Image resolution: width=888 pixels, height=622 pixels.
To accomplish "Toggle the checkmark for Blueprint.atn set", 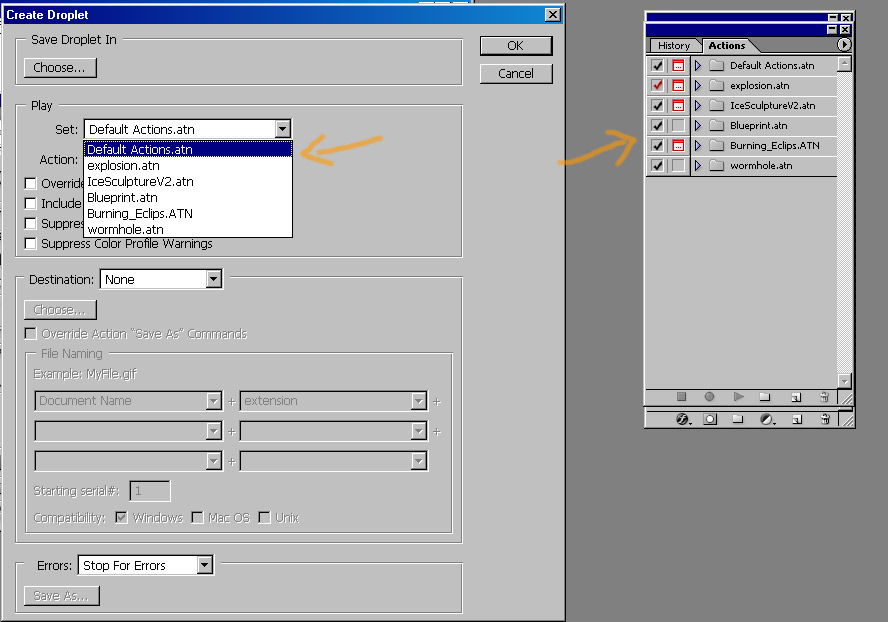I will (x=657, y=126).
